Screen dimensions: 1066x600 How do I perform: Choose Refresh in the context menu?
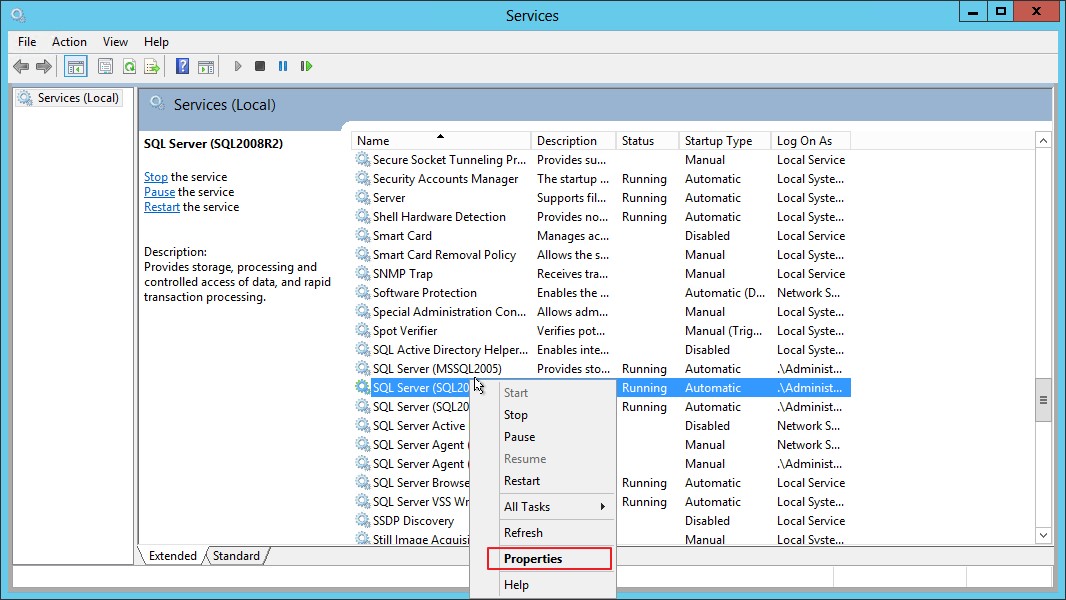543,533
